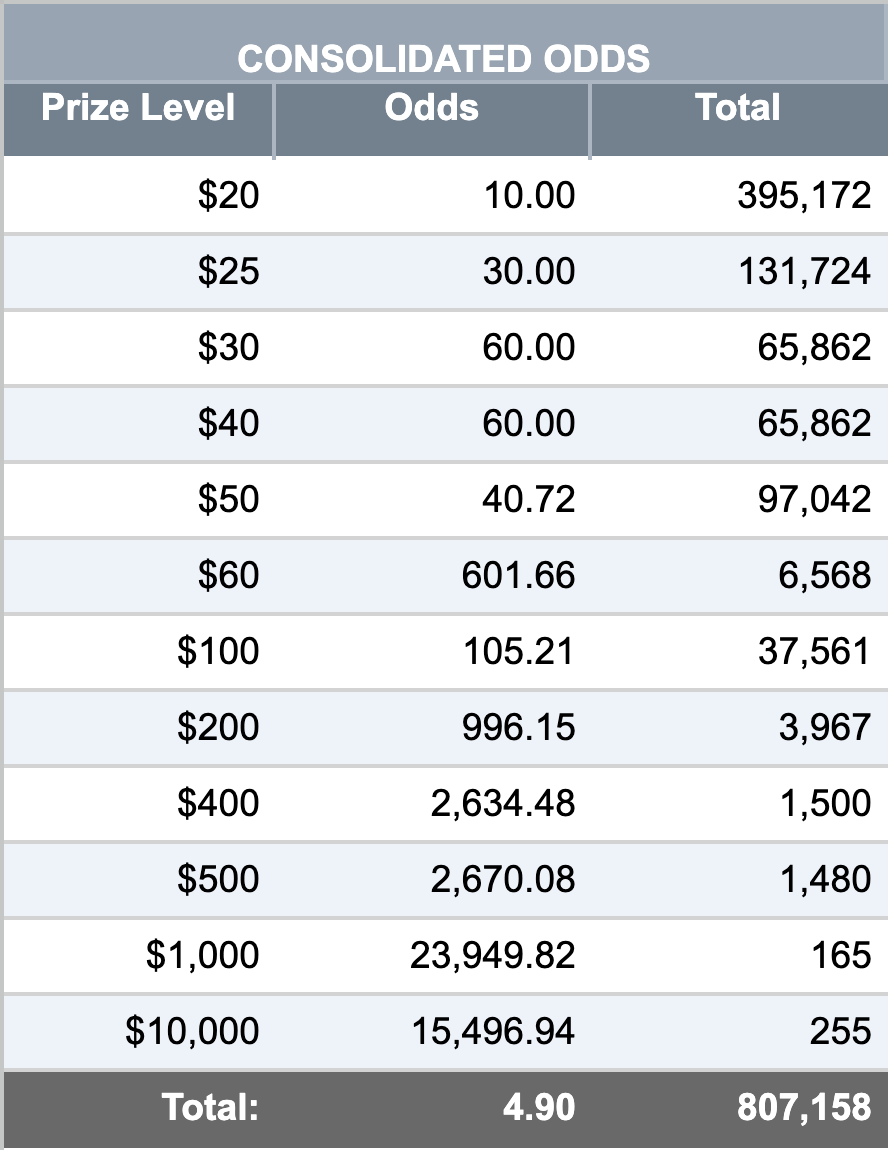This screenshot has width=888, height=1150.
Task: Click the 40.72 odds value
Action: 528,499
